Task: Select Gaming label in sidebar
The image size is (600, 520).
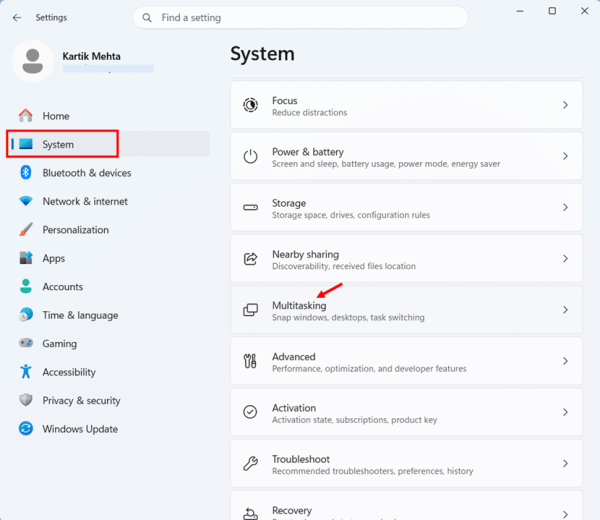Action: [x=60, y=343]
